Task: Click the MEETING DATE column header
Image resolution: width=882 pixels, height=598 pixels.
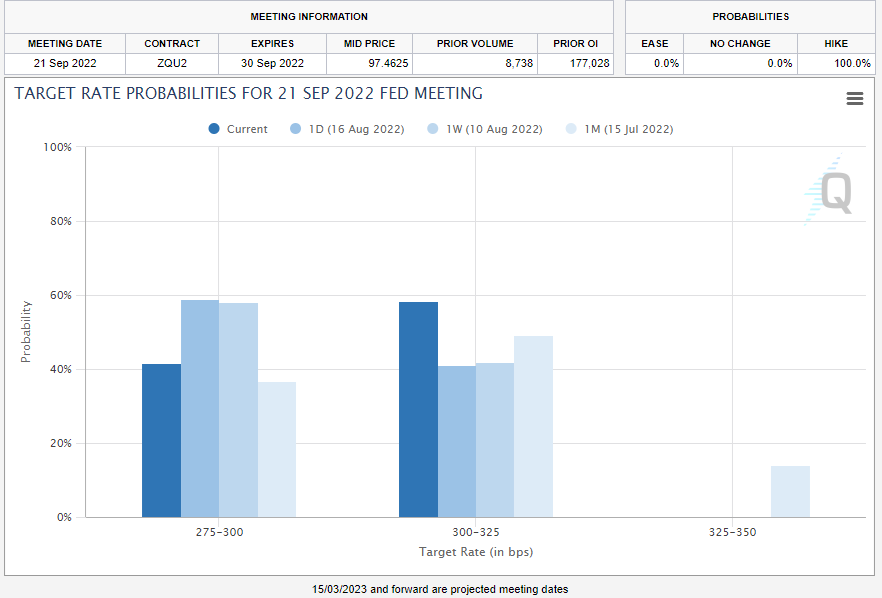Action: point(65,43)
